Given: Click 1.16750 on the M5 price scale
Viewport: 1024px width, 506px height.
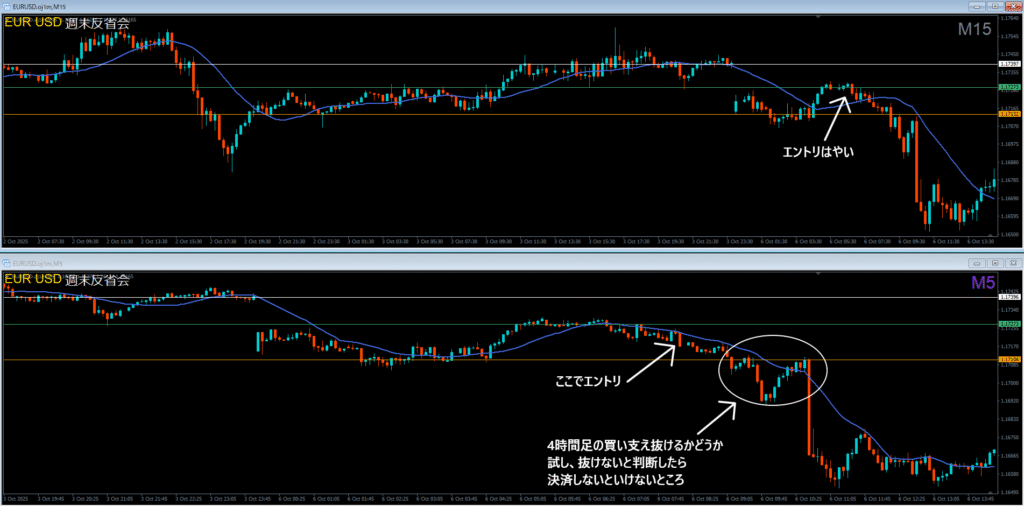Looking at the screenshot, I should pos(1010,437).
